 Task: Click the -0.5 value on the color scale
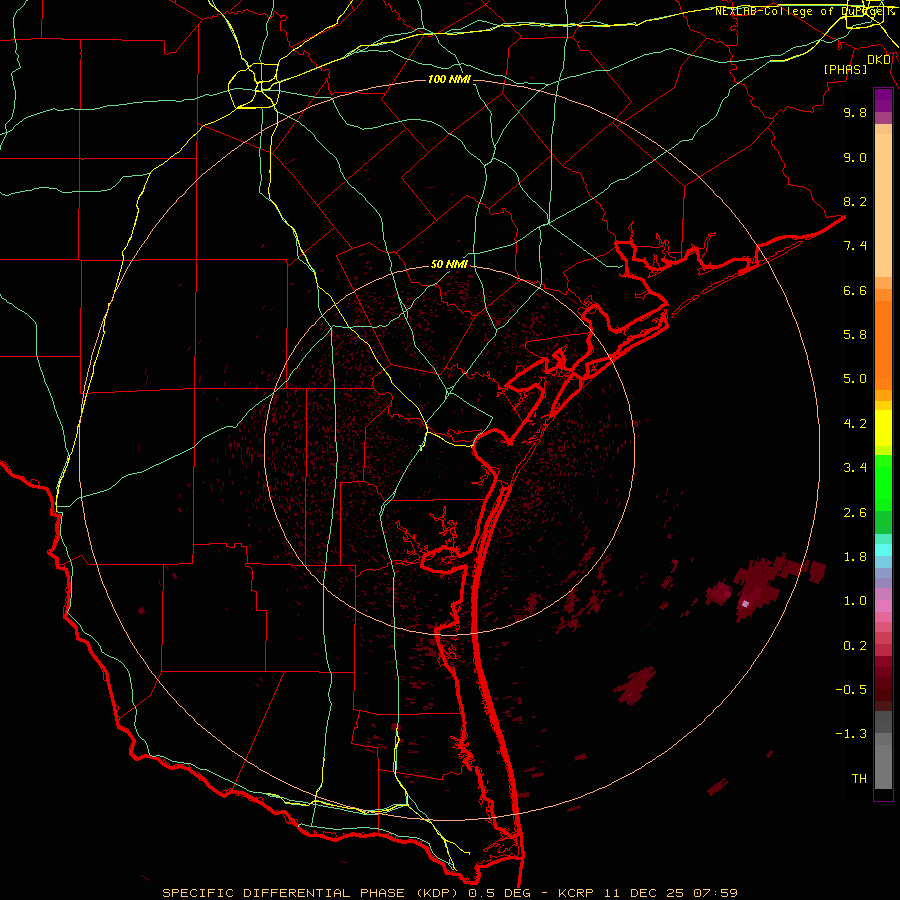851,690
